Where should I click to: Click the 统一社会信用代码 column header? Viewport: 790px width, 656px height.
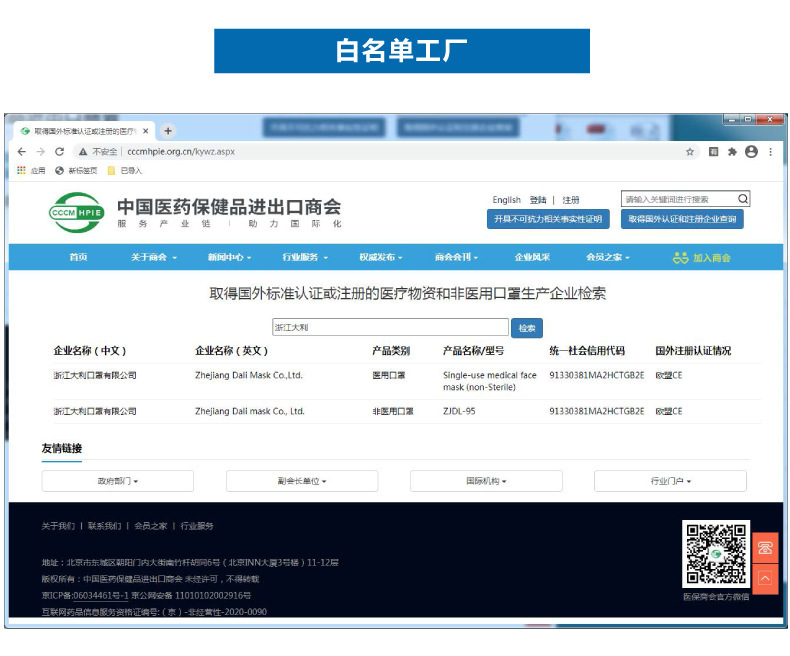pyautogui.click(x=587, y=351)
